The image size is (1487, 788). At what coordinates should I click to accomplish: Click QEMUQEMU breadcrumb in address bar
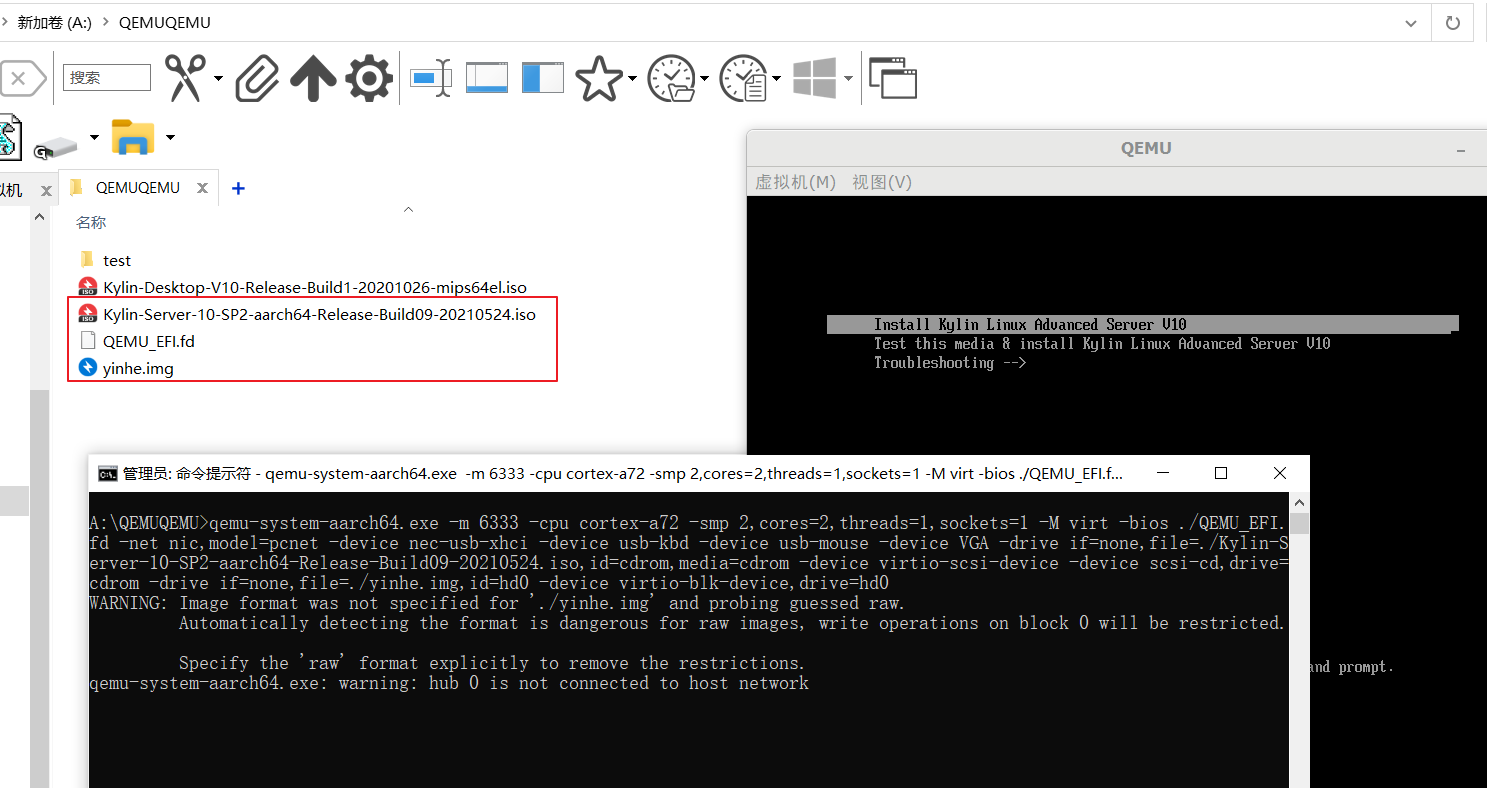pyautogui.click(x=165, y=22)
